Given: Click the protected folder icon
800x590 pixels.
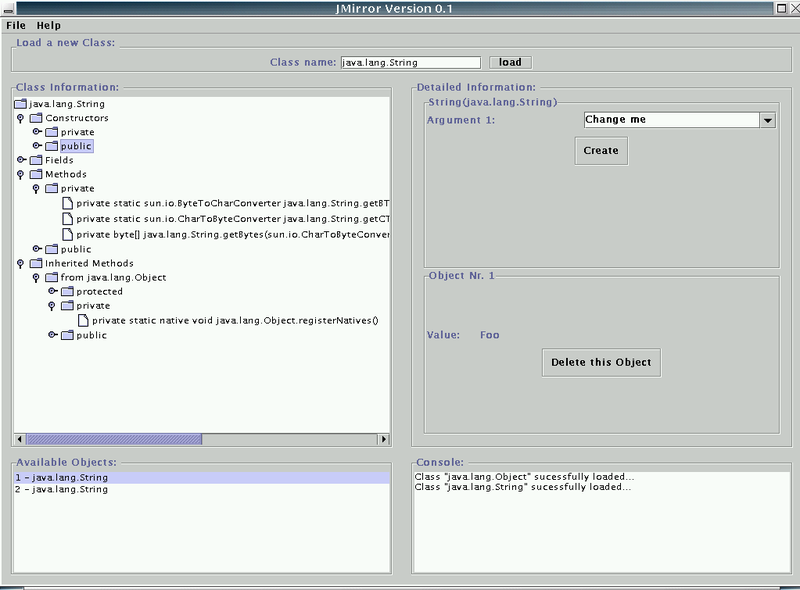Looking at the screenshot, I should pyautogui.click(x=67, y=291).
